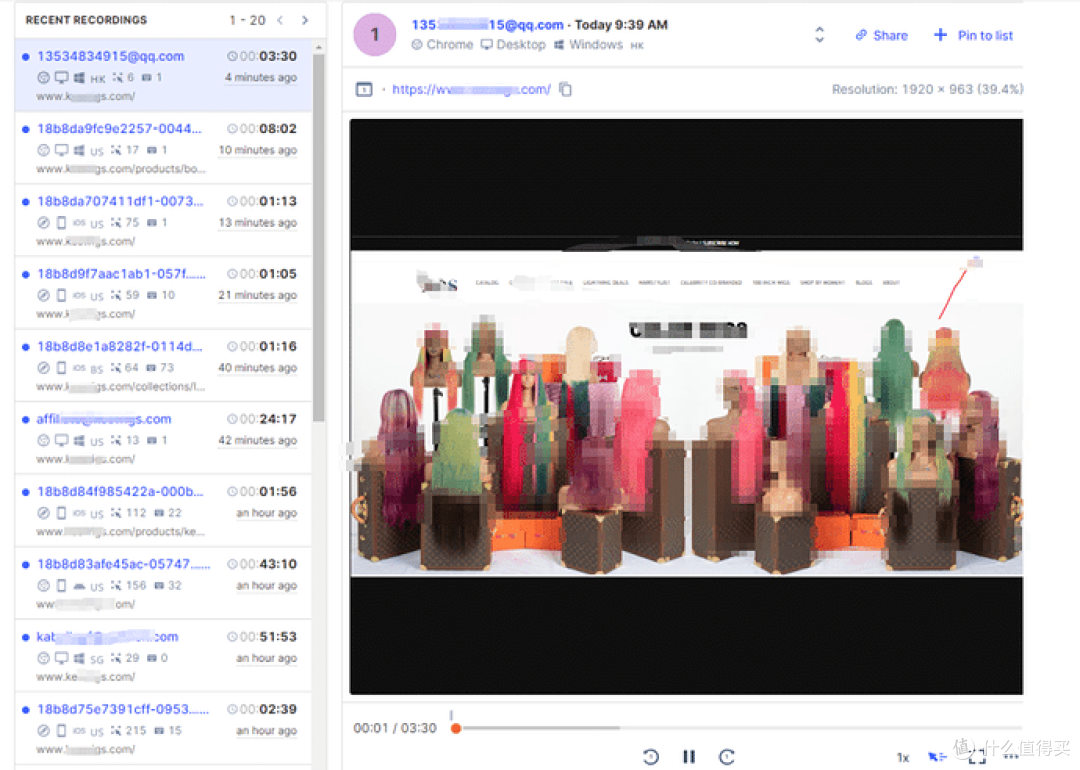The image size is (1080, 770).
Task: Pause the session replay
Action: pos(688,756)
